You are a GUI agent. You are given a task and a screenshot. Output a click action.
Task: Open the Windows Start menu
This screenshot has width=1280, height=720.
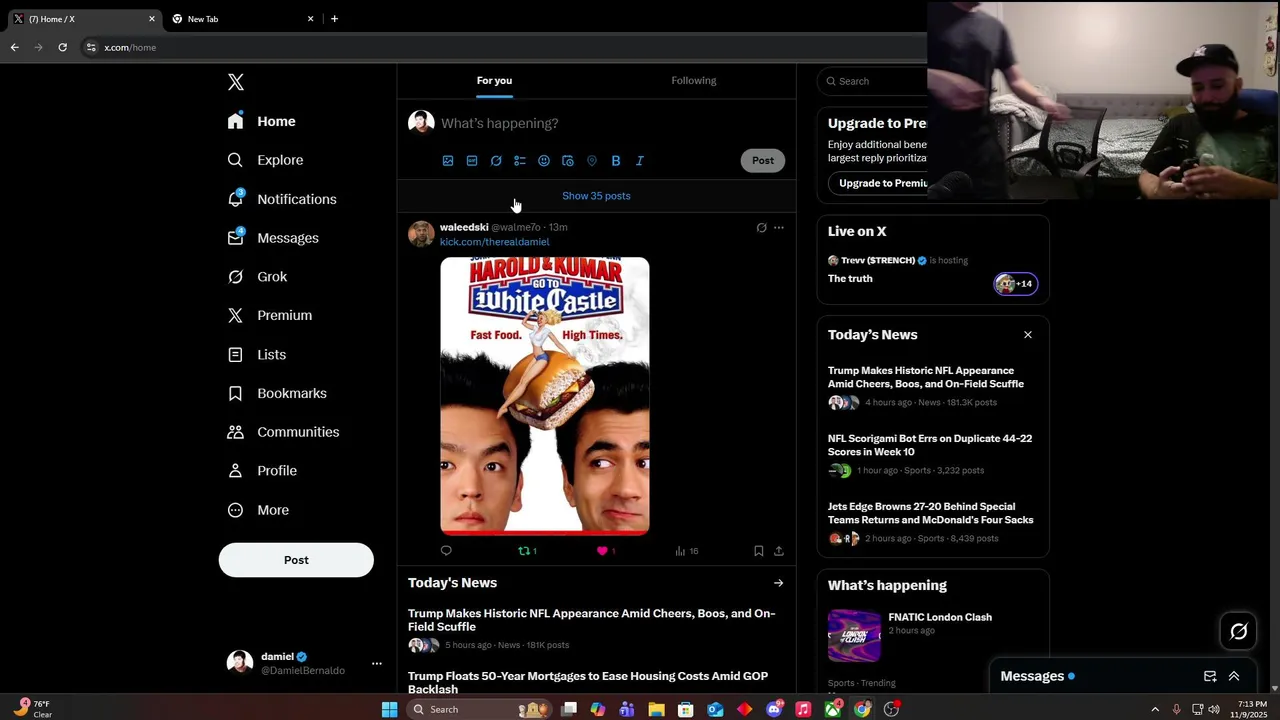(x=389, y=709)
